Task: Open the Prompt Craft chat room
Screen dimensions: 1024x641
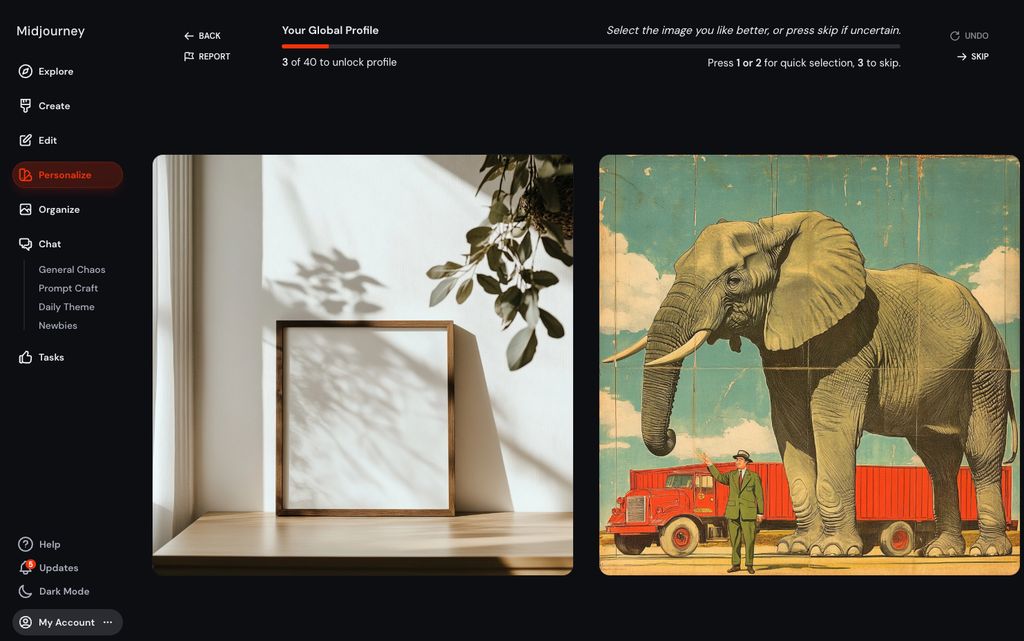Action: pyautogui.click(x=68, y=288)
